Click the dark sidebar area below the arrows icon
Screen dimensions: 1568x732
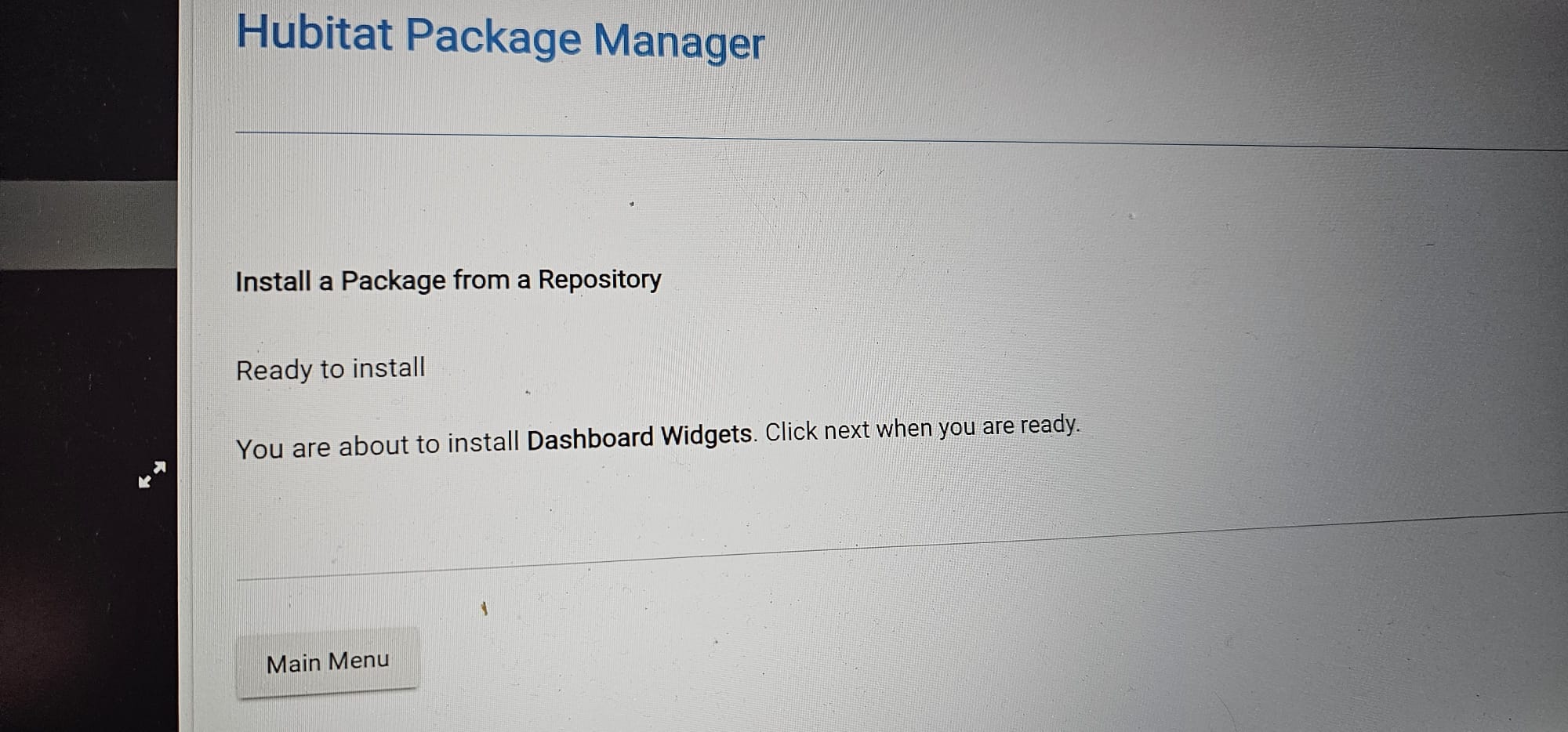89,611
